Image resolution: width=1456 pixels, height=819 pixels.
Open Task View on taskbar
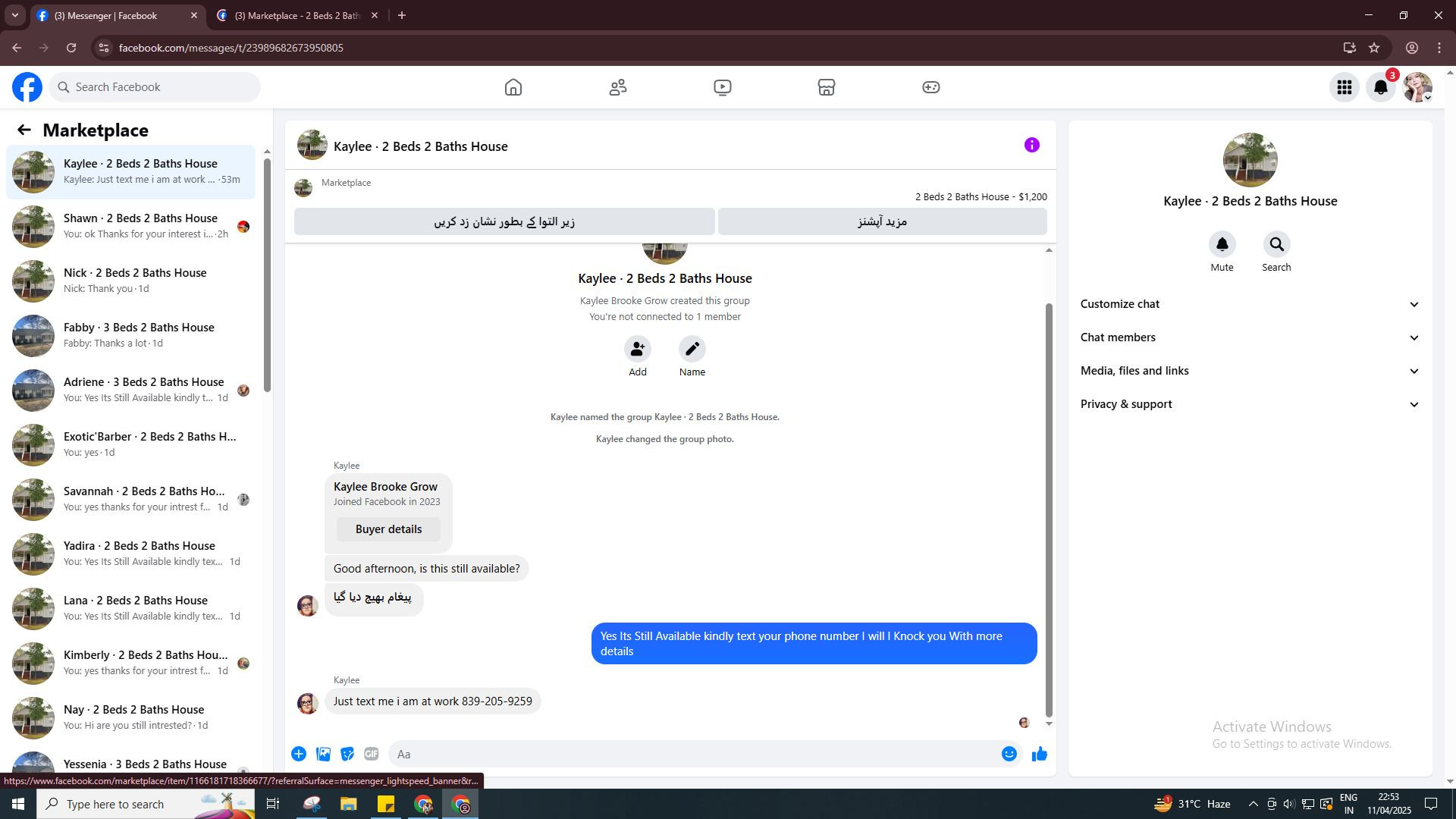[x=273, y=804]
